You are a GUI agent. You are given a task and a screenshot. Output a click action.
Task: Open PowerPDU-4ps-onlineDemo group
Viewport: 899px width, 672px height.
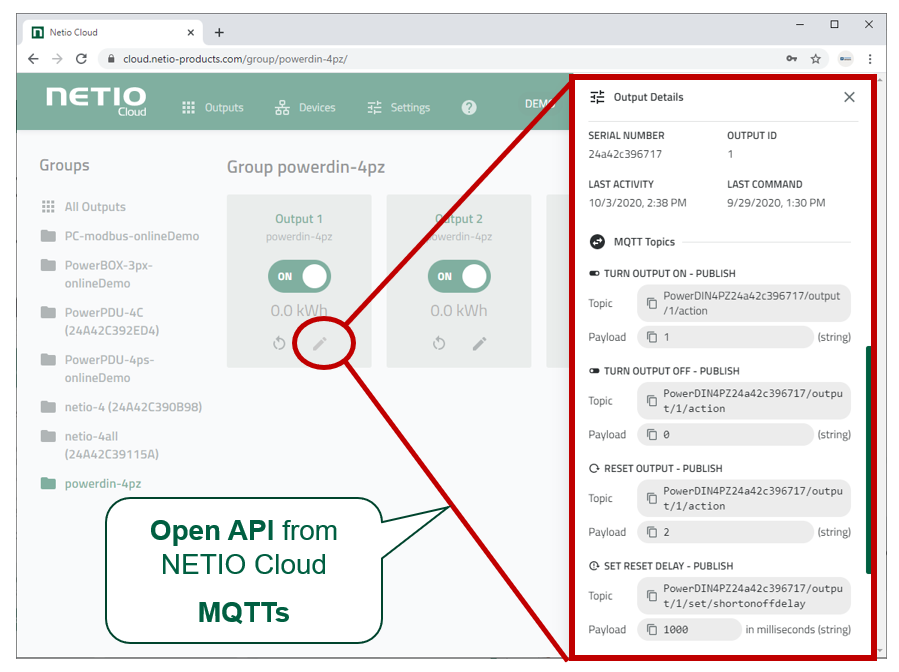(97, 368)
